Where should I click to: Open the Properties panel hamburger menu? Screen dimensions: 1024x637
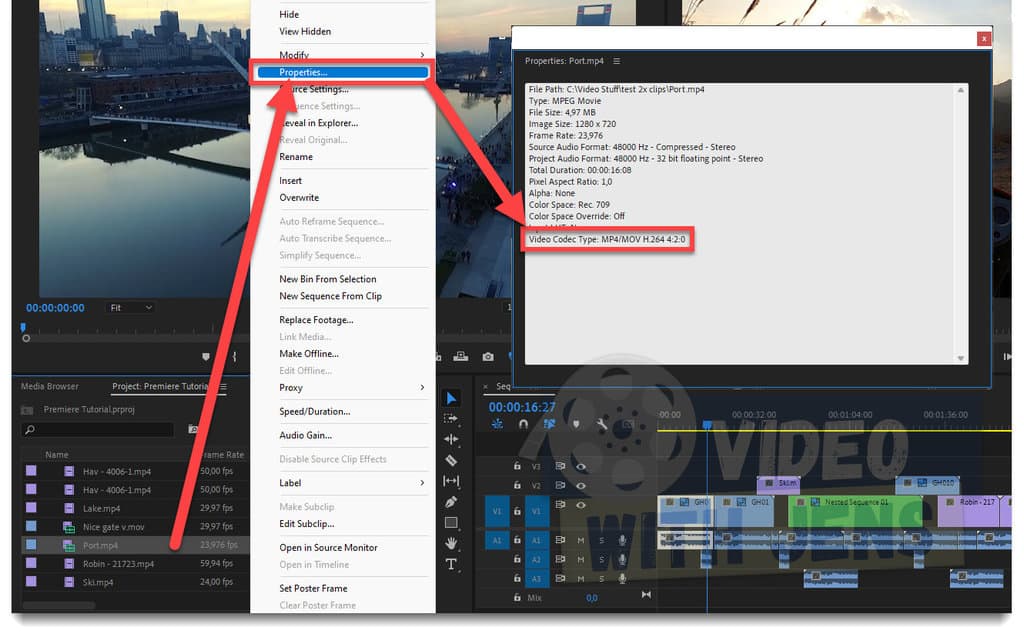(x=616, y=61)
